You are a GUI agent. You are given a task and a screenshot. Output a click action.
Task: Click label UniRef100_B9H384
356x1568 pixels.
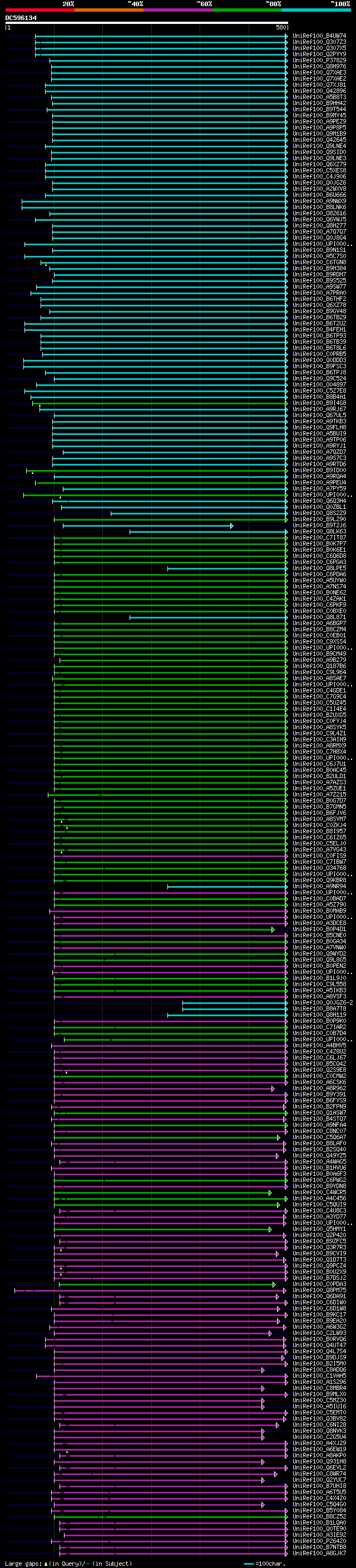(319, 268)
